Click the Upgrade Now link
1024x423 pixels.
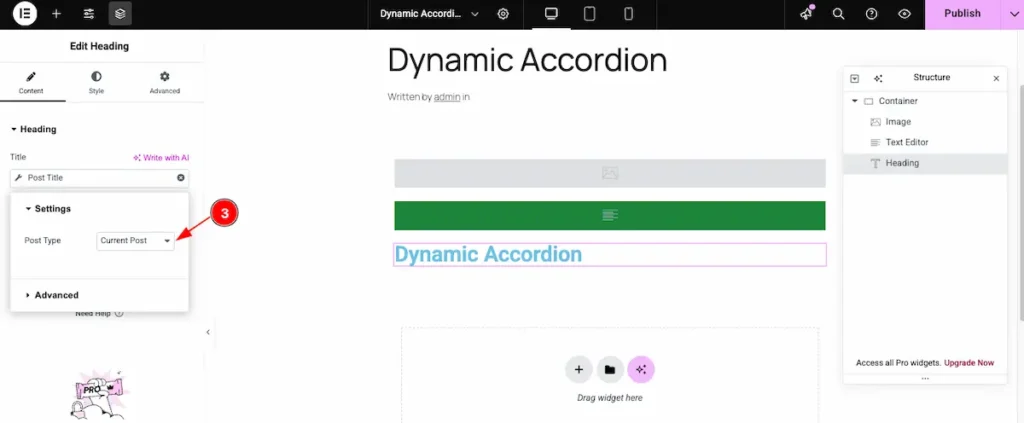[x=969, y=363]
